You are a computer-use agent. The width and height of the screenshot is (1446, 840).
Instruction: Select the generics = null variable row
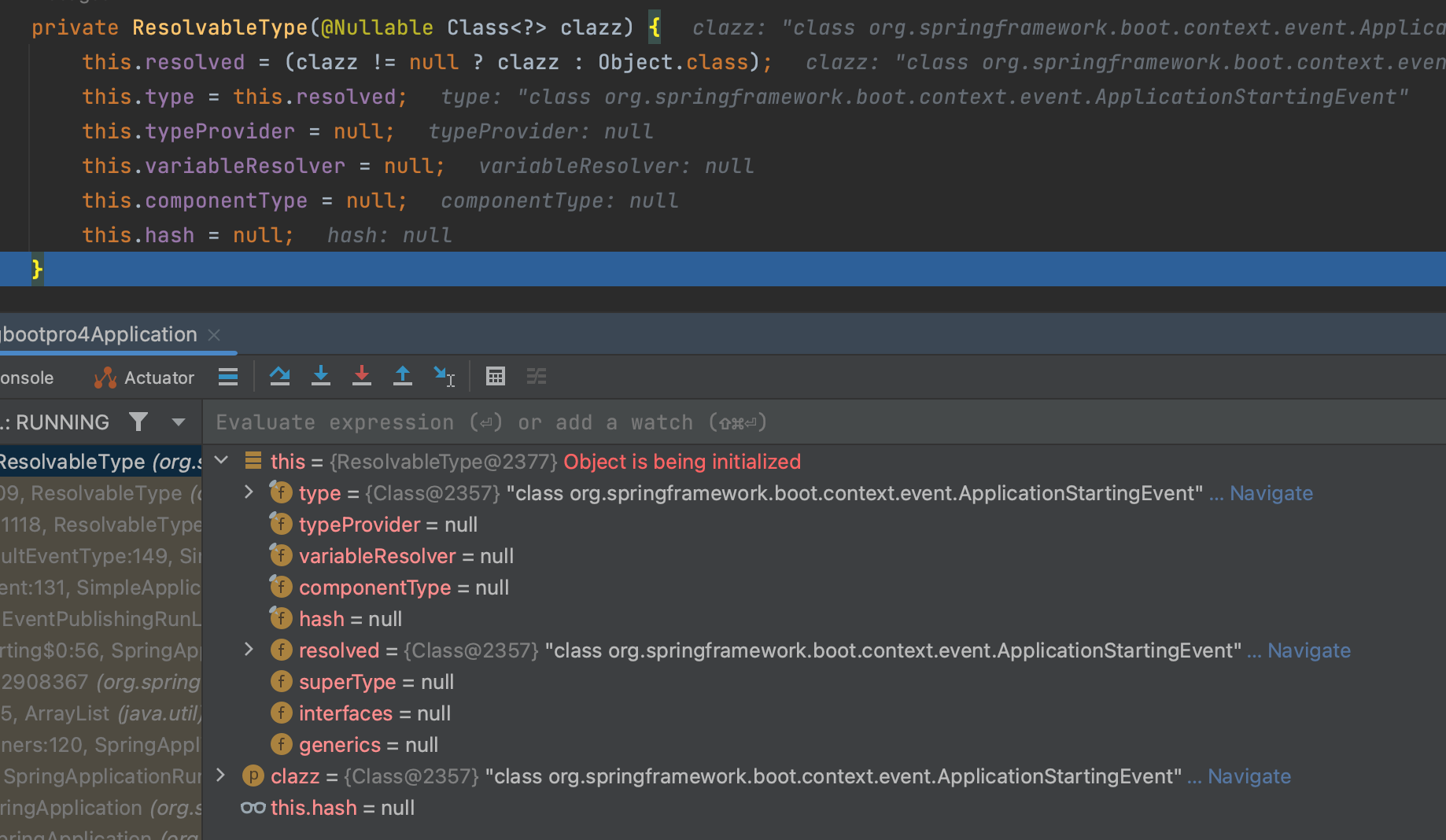coord(824,745)
